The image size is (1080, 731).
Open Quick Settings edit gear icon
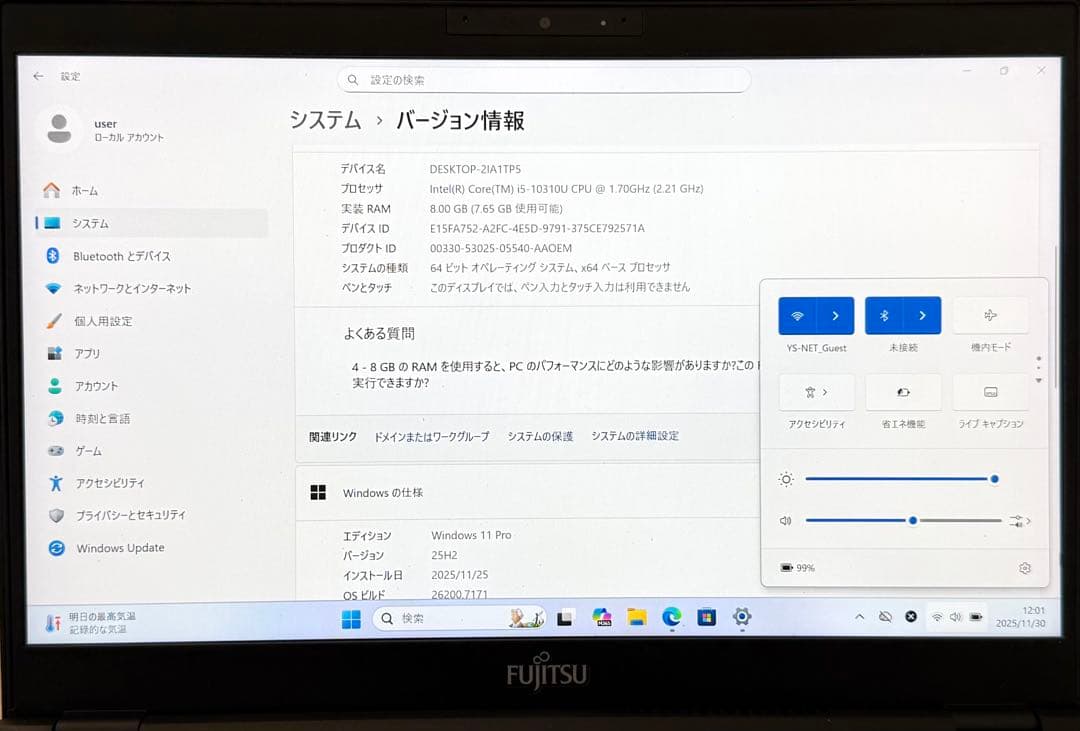point(1025,567)
